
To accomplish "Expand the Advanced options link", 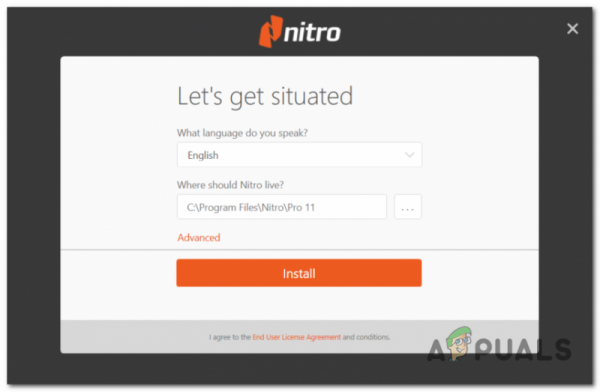I will (199, 237).
